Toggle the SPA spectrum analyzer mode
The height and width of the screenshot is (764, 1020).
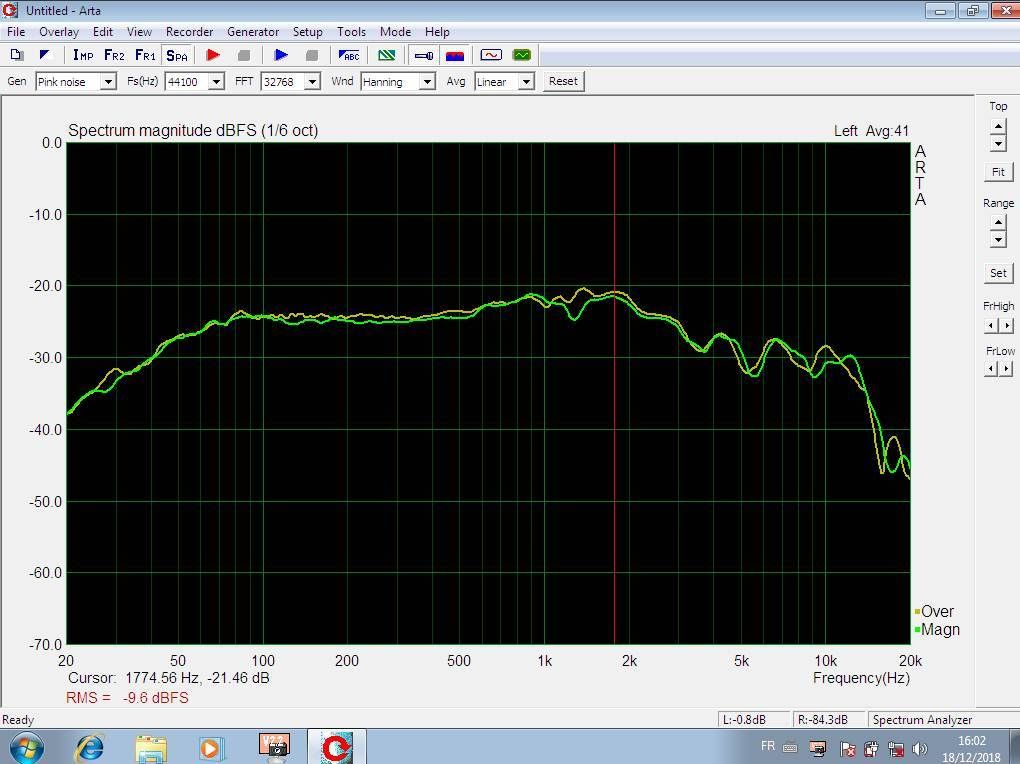[x=177, y=55]
